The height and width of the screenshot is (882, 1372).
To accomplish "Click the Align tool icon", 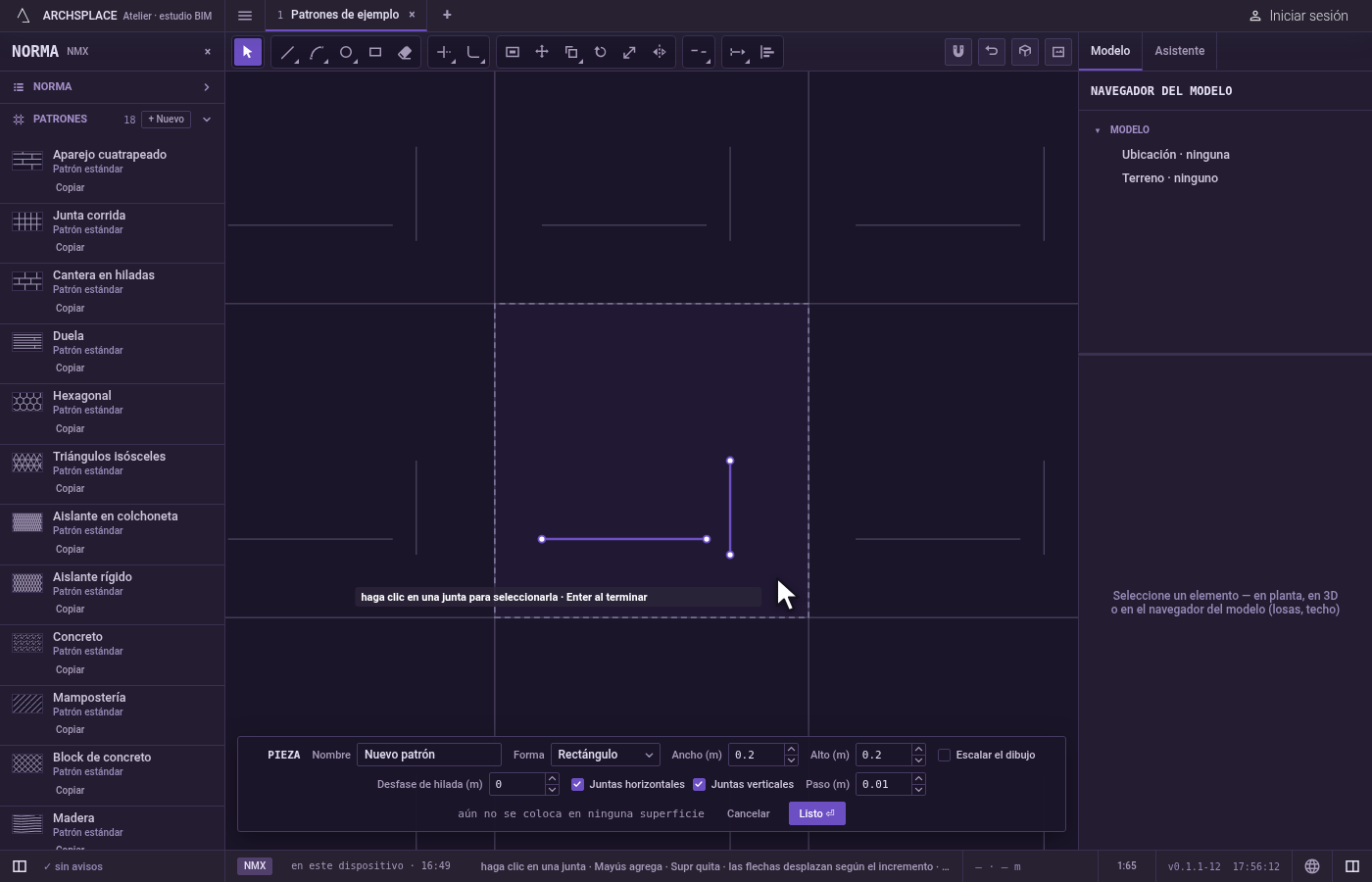I will tap(767, 52).
